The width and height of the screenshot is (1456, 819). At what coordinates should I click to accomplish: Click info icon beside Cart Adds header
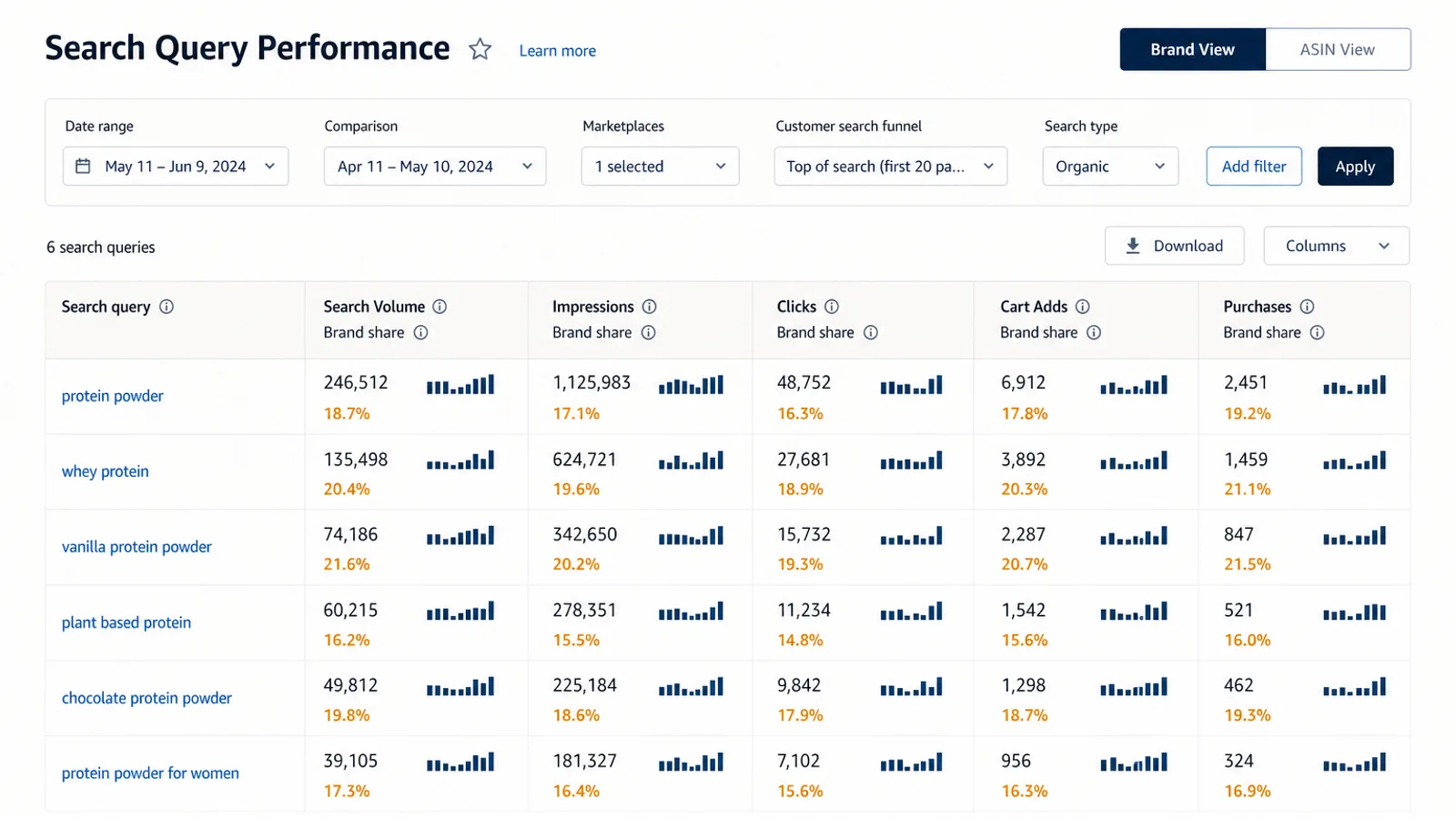(x=1083, y=307)
